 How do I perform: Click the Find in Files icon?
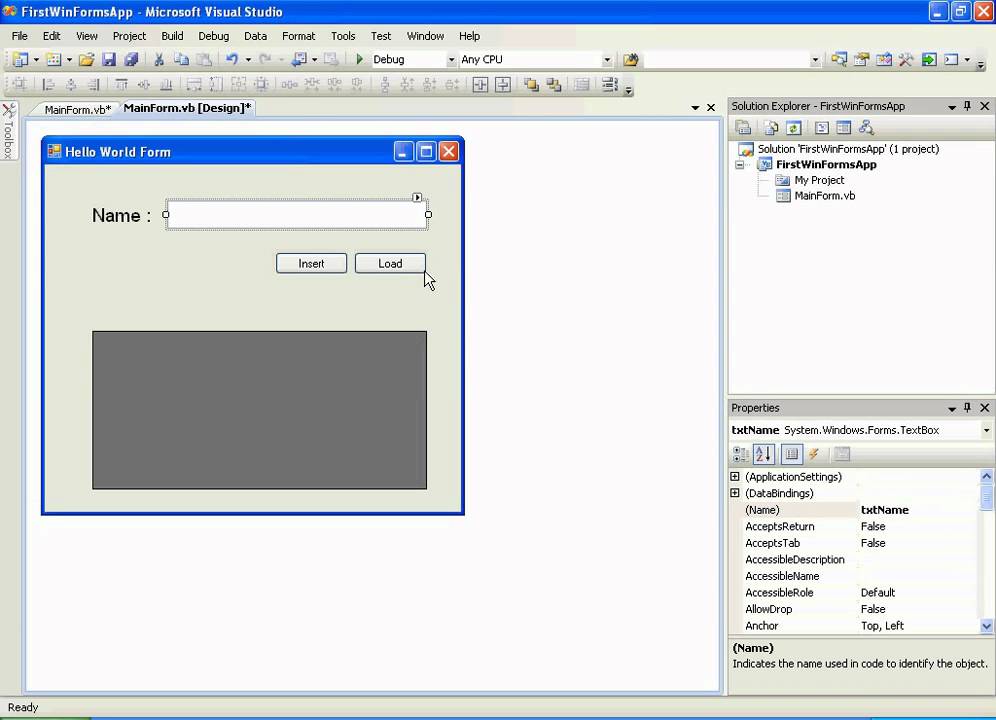tap(631, 60)
